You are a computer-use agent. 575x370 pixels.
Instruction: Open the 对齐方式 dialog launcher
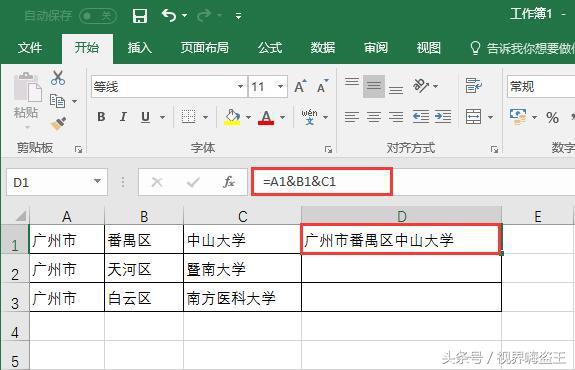[x=495, y=149]
